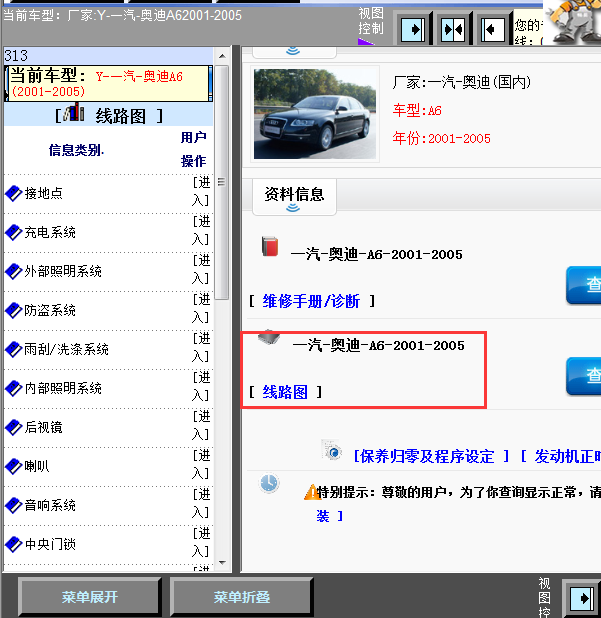Click the blue 查 button beside 线路图
Screen dimensions: 601x618
[584, 376]
